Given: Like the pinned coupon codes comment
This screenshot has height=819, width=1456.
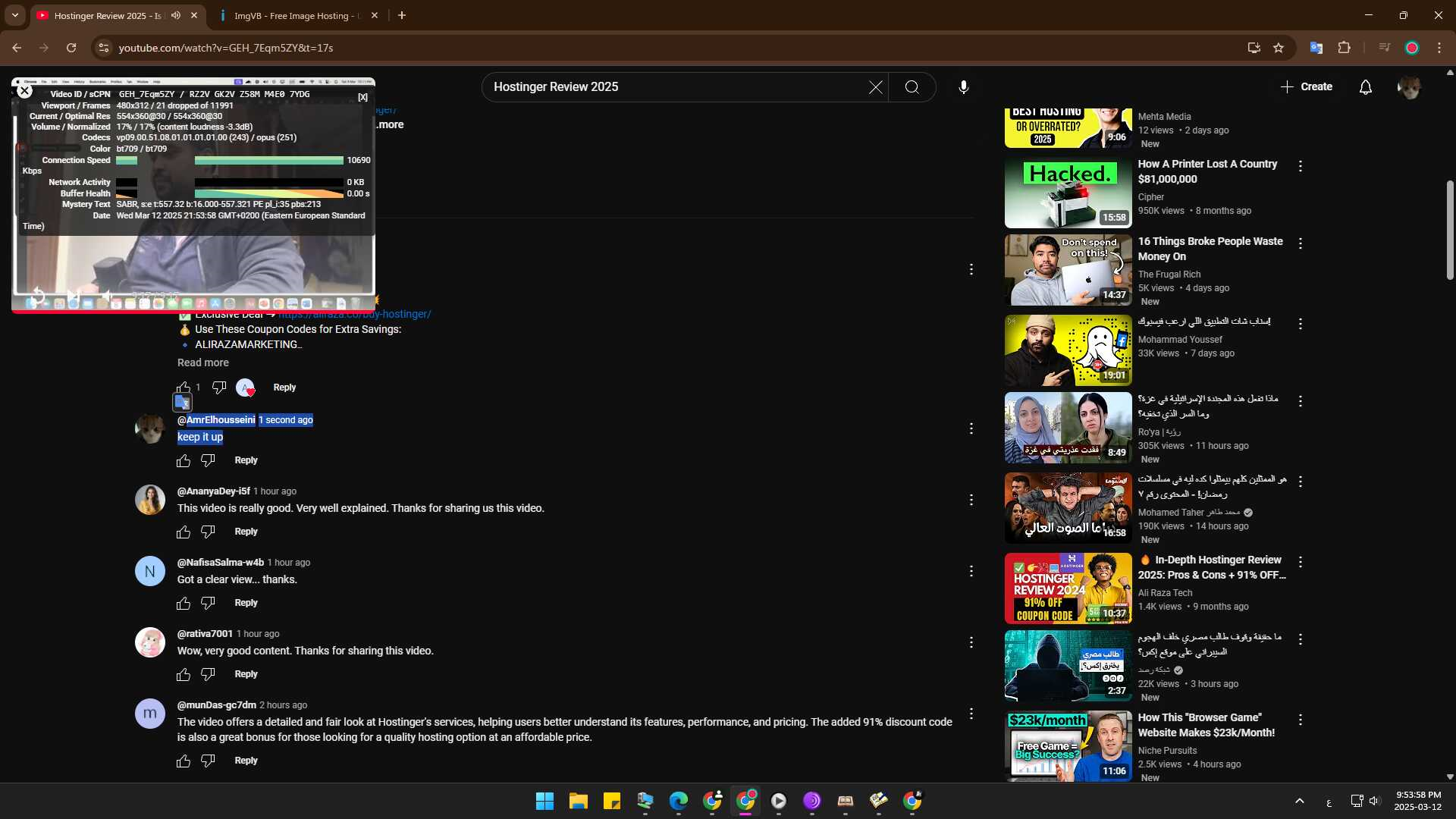Looking at the screenshot, I should [184, 388].
